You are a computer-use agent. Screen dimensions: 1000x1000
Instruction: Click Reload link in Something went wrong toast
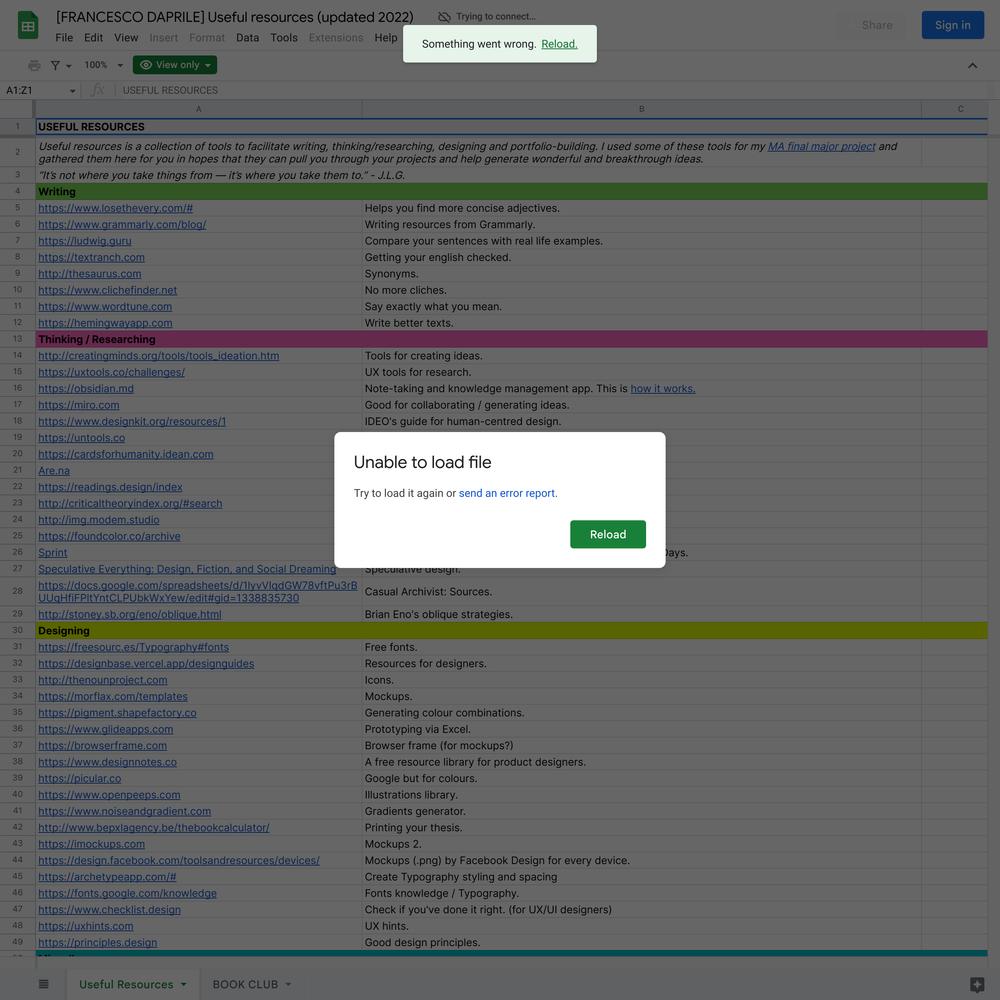point(559,44)
